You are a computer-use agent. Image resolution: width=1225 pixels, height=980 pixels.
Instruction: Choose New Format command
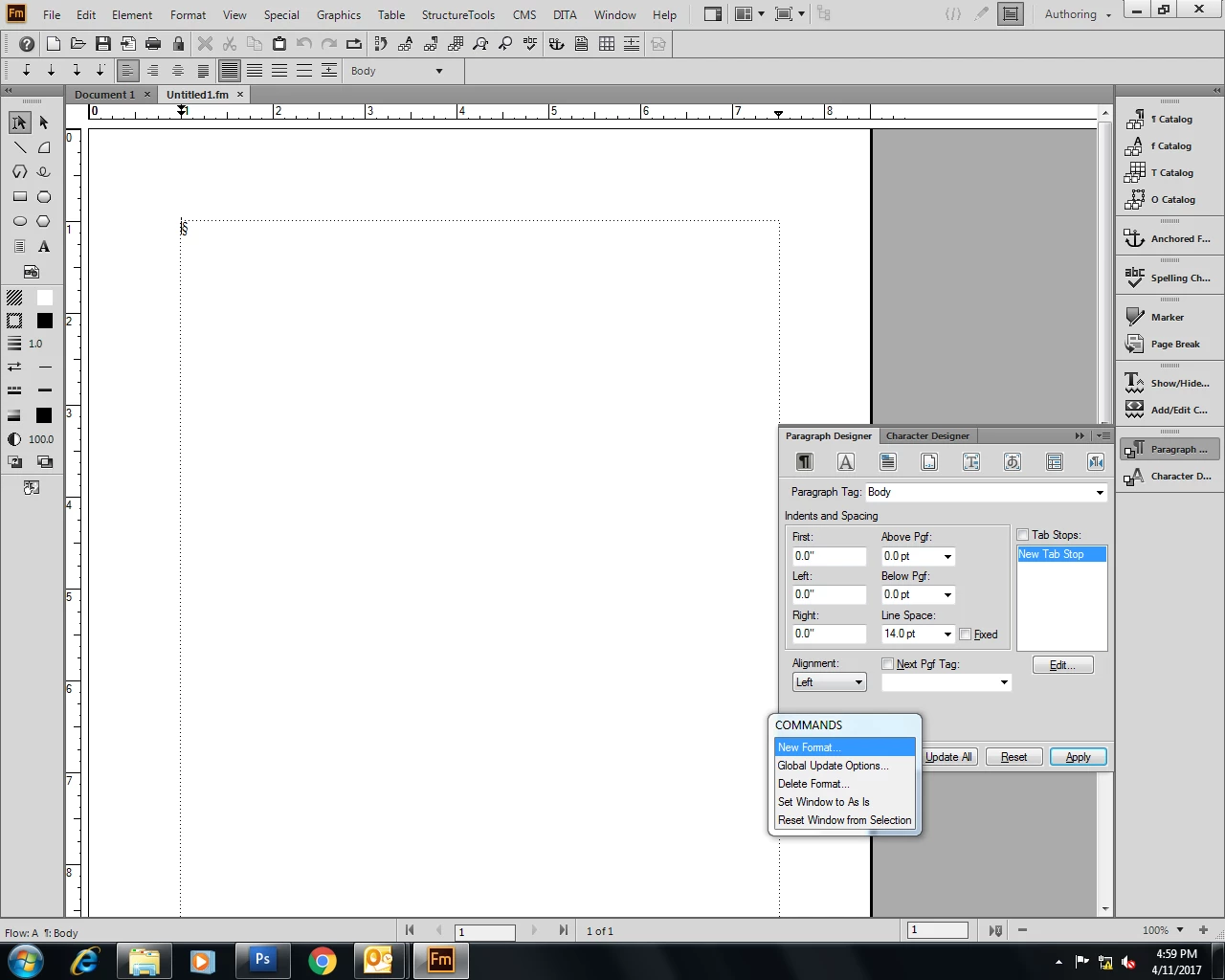click(x=844, y=747)
